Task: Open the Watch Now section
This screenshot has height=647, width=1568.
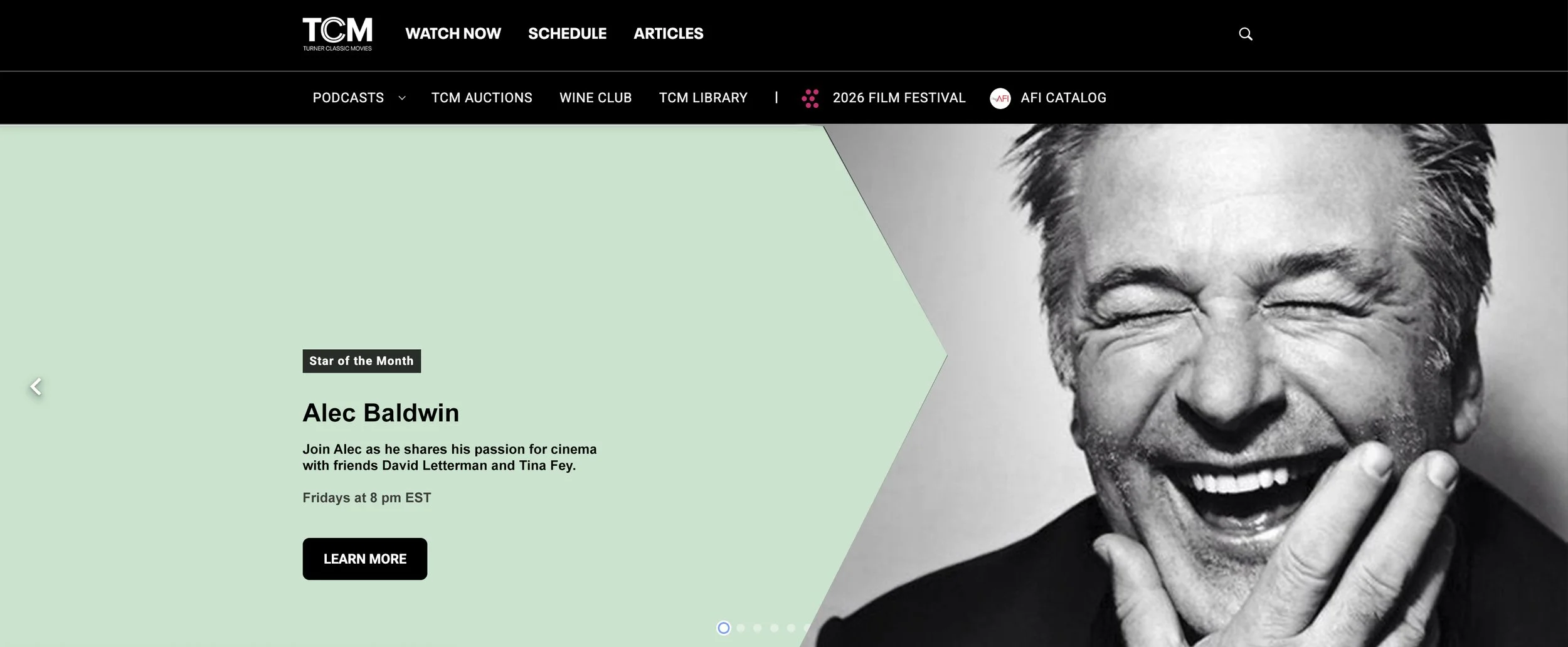Action: coord(453,34)
